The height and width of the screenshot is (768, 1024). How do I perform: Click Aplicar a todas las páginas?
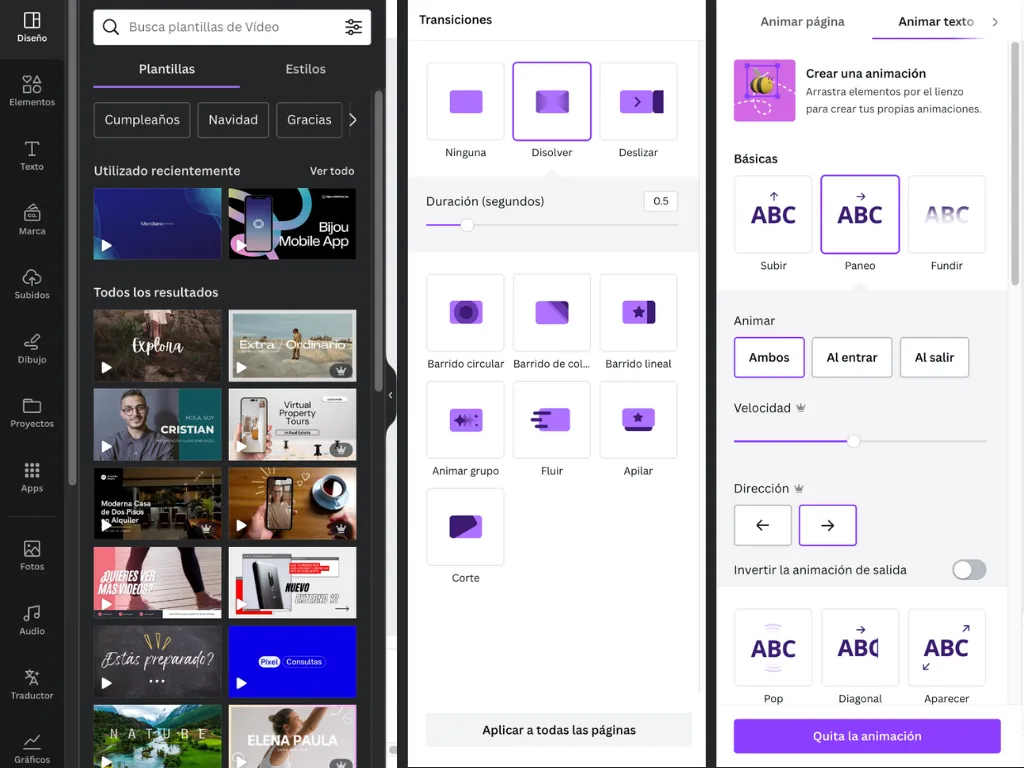tap(559, 730)
